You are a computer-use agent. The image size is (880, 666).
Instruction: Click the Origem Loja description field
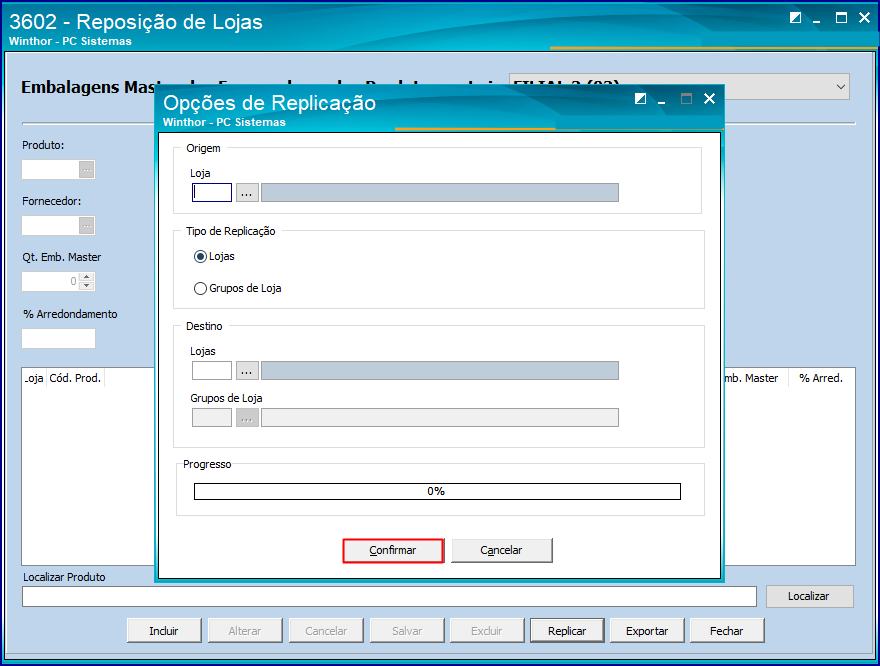click(x=440, y=192)
